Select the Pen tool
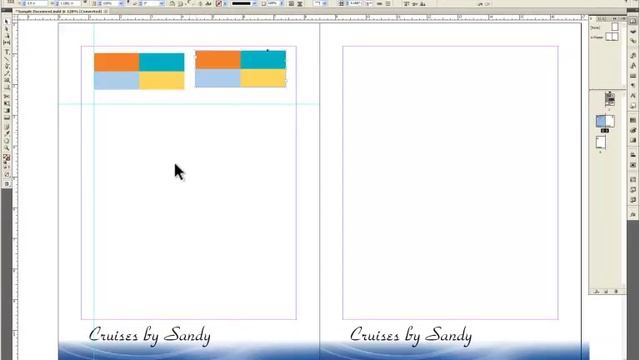Screen dimensions: 640x360 tap(7, 66)
